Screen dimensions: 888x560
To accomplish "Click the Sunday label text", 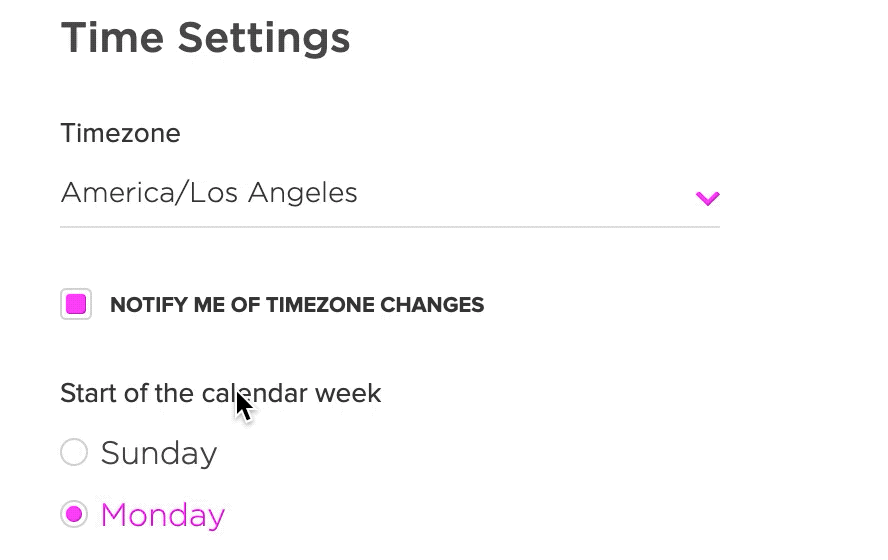I will coord(159,453).
